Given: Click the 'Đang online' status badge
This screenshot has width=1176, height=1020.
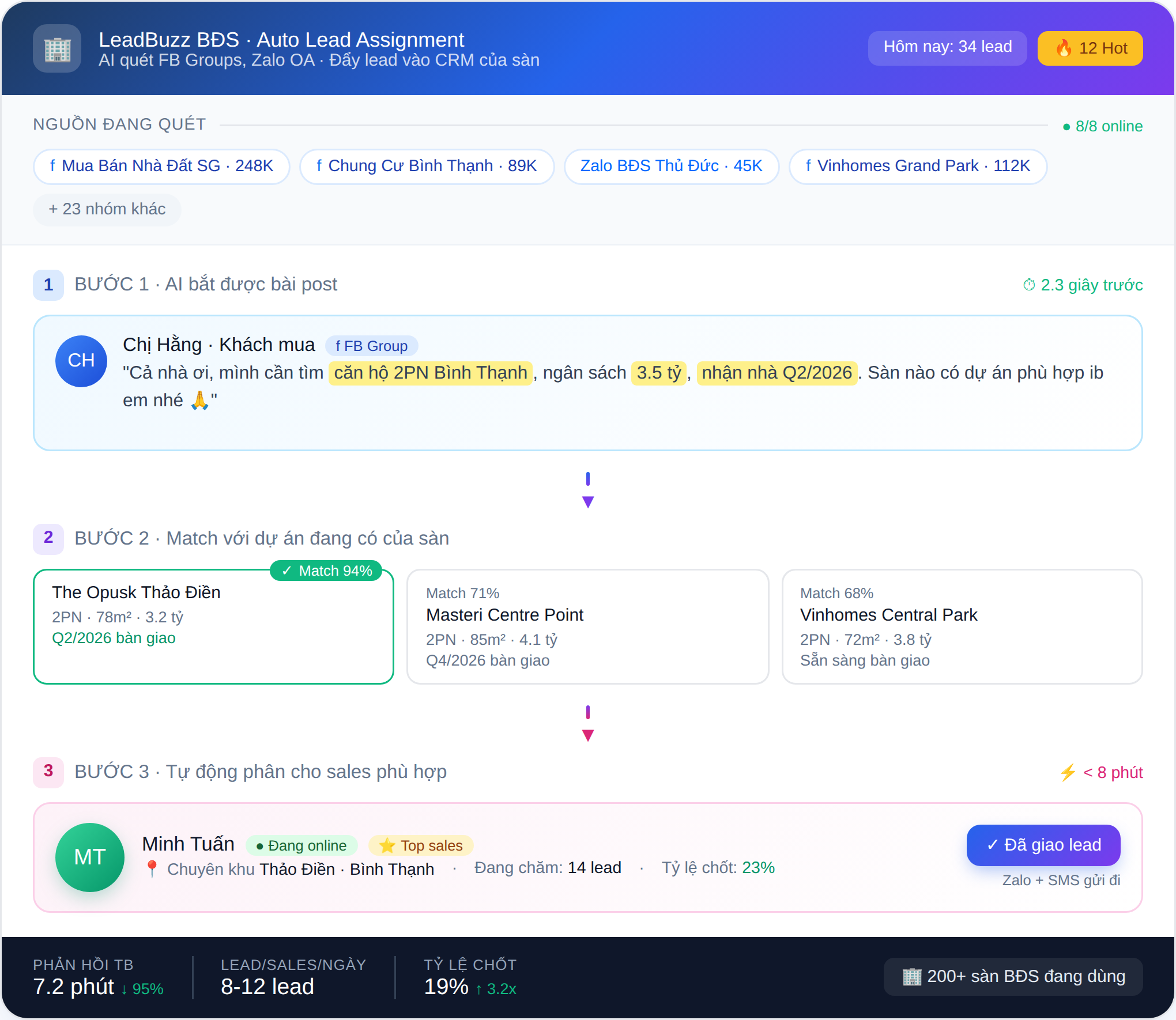Looking at the screenshot, I should click(301, 845).
